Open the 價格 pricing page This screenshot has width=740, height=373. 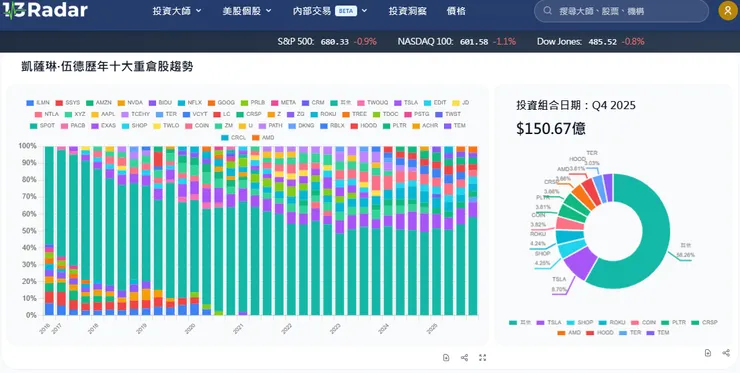click(x=456, y=11)
